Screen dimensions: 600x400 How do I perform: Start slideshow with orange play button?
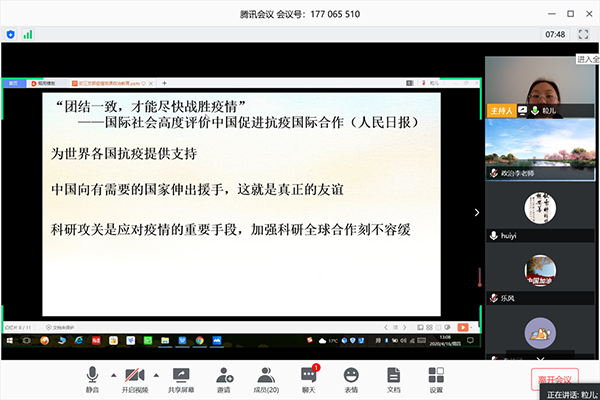[463, 327]
